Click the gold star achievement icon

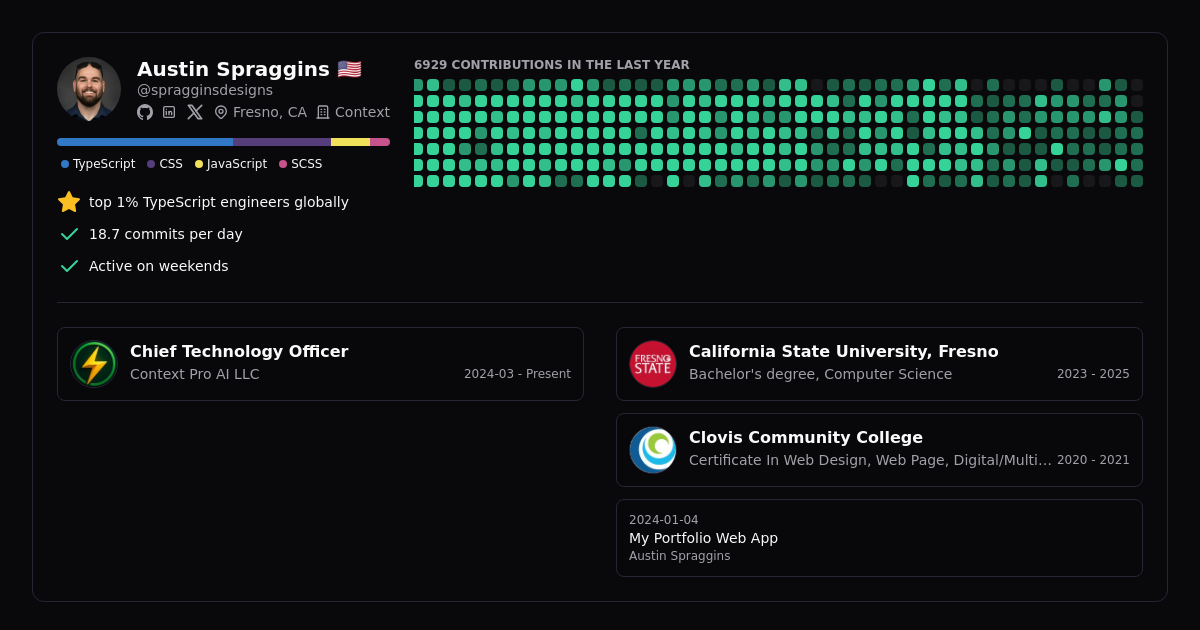point(69,202)
